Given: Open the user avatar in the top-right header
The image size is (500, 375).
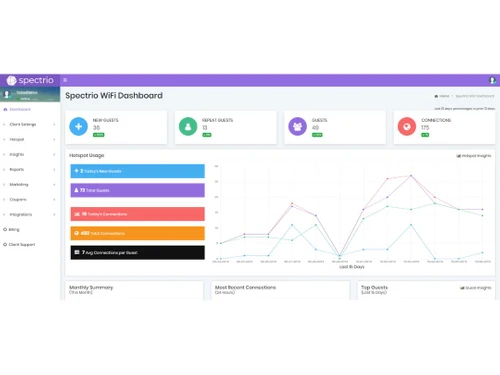Looking at the screenshot, I should (x=492, y=80).
